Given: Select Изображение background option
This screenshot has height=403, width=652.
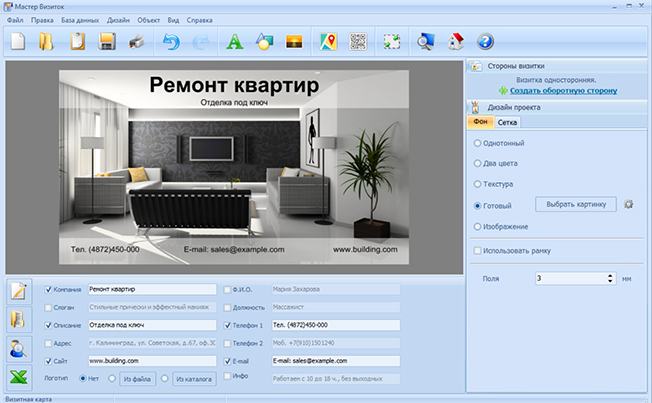Looking at the screenshot, I should [x=477, y=227].
